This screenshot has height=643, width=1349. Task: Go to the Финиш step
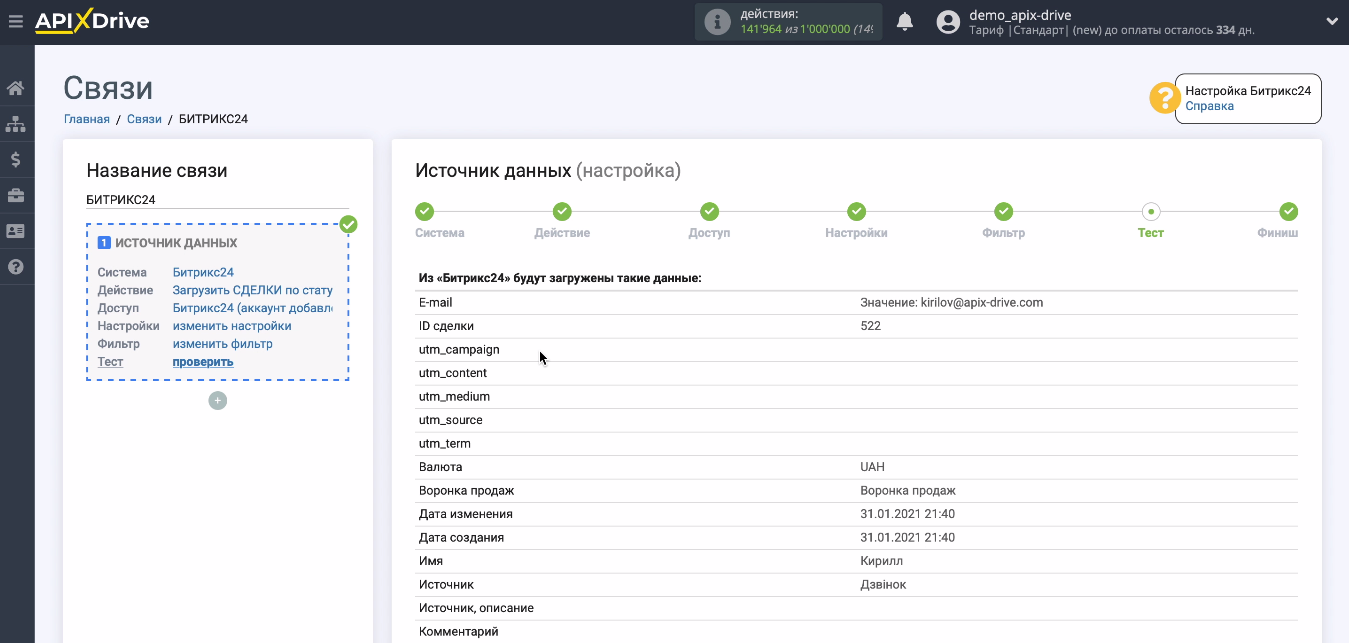1277,233
